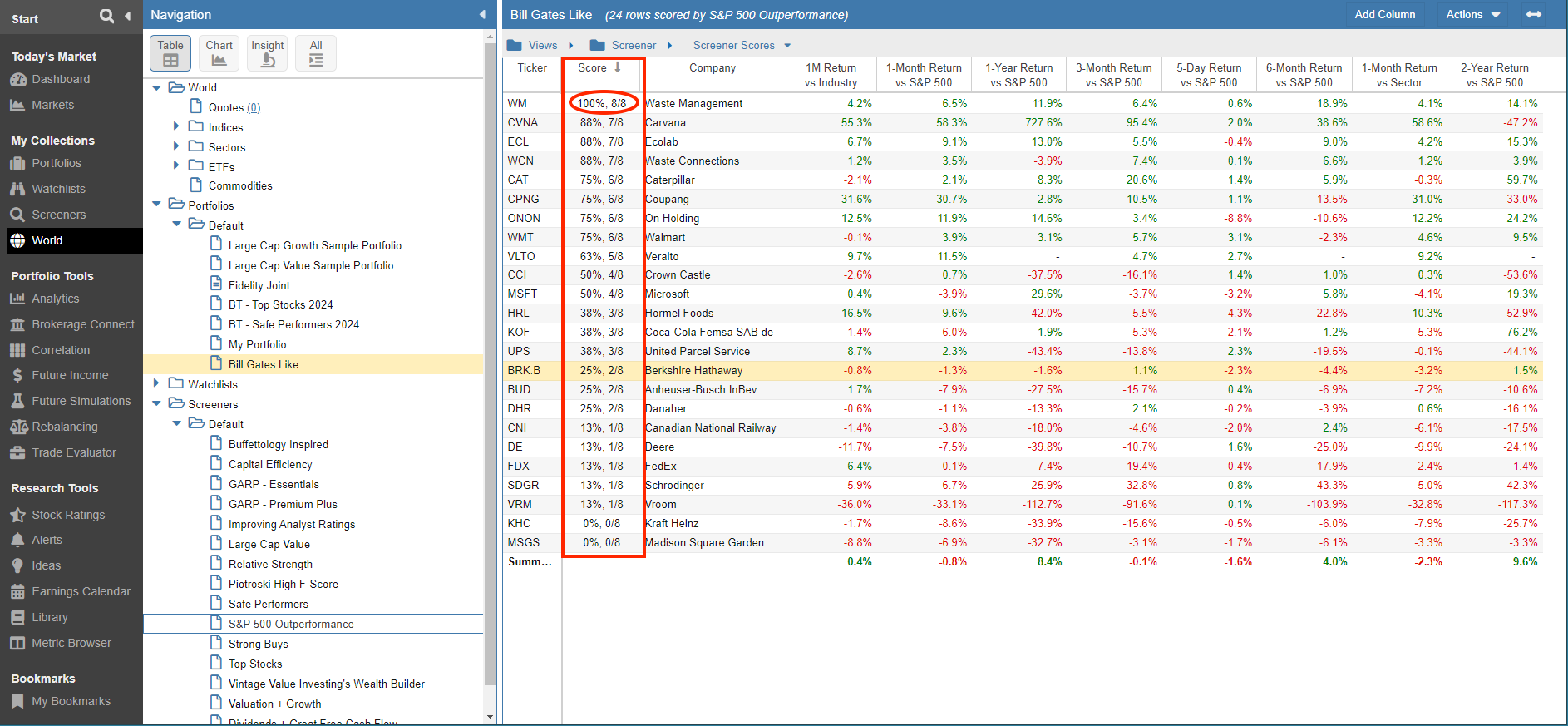Open the Screener breadcrumb menu
Screen dimensions: 1568x726
(x=632, y=45)
